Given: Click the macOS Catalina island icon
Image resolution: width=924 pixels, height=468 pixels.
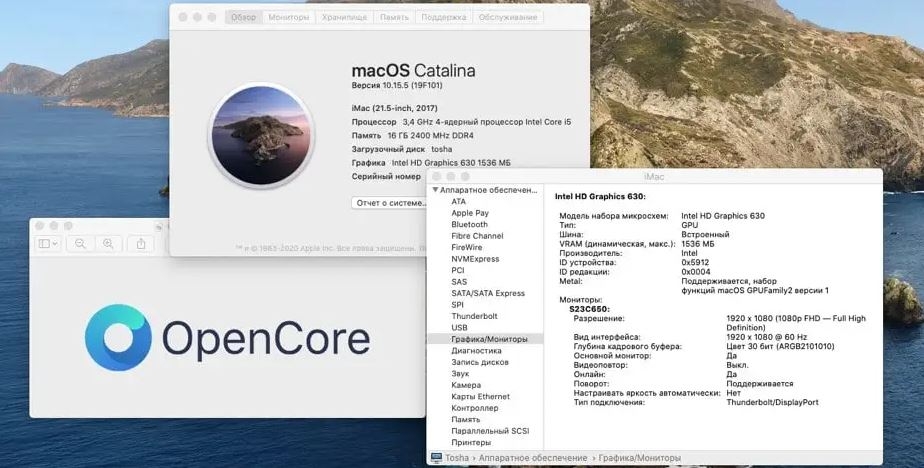Looking at the screenshot, I should [x=261, y=136].
